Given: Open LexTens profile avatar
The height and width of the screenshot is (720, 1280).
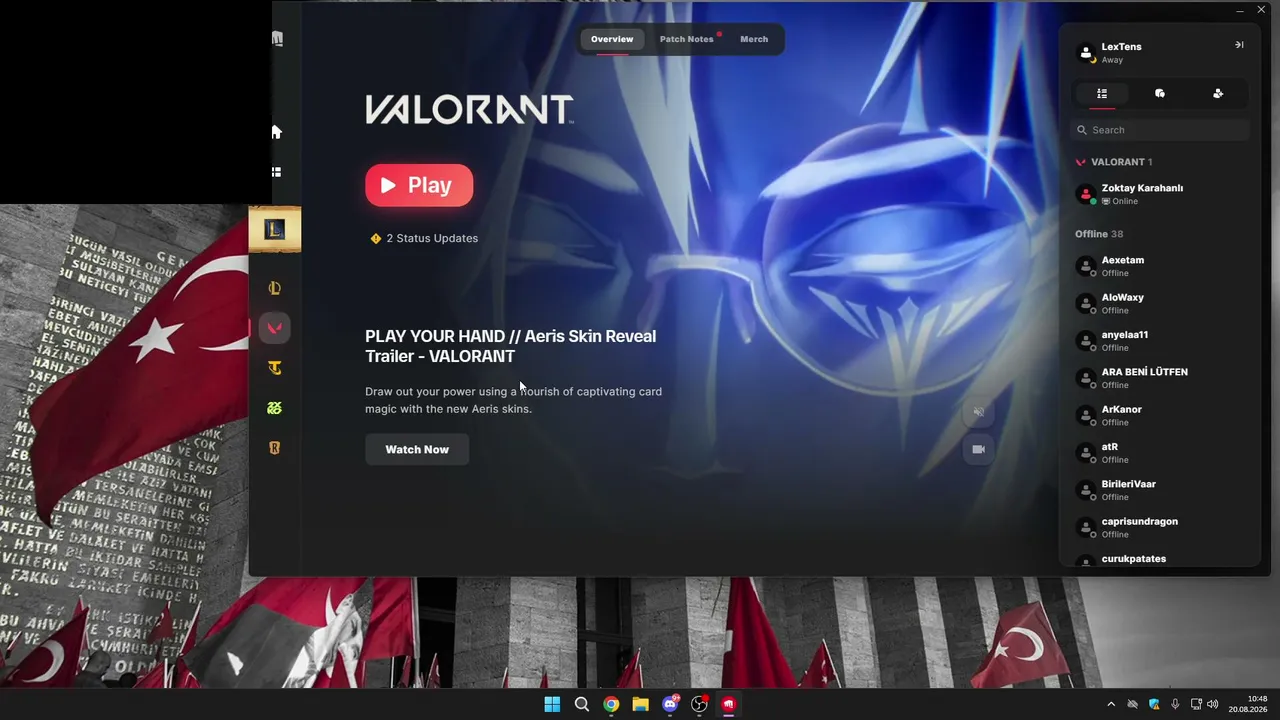Looking at the screenshot, I should tap(1086, 53).
